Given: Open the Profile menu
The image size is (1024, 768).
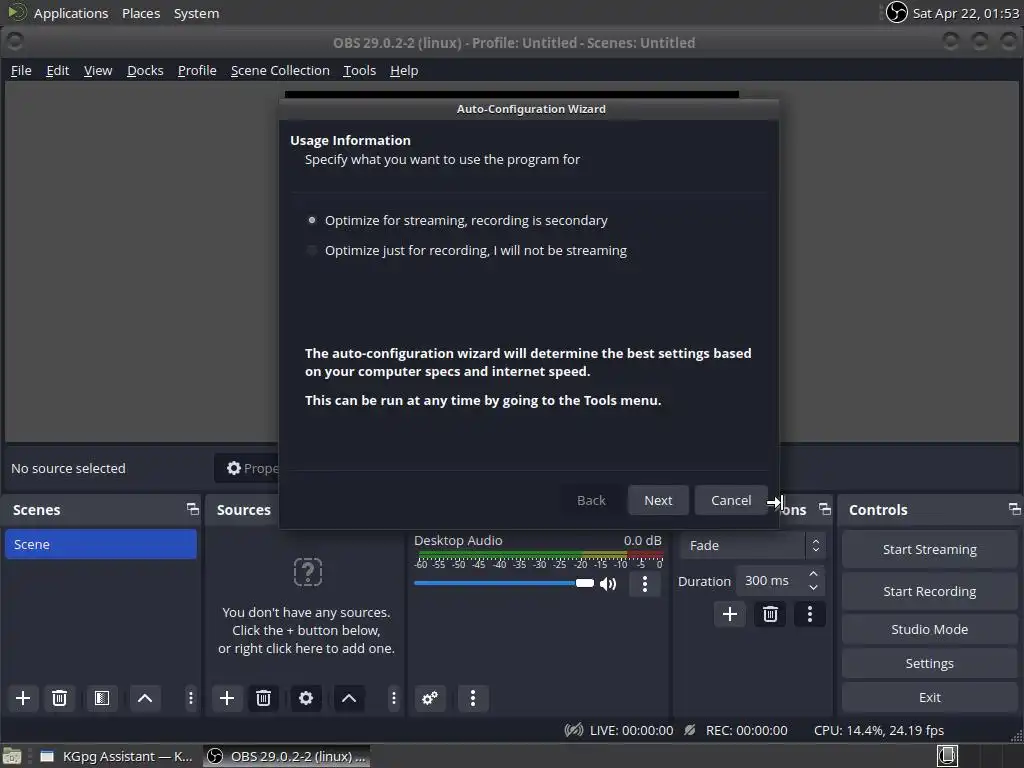Looking at the screenshot, I should coord(197,71).
